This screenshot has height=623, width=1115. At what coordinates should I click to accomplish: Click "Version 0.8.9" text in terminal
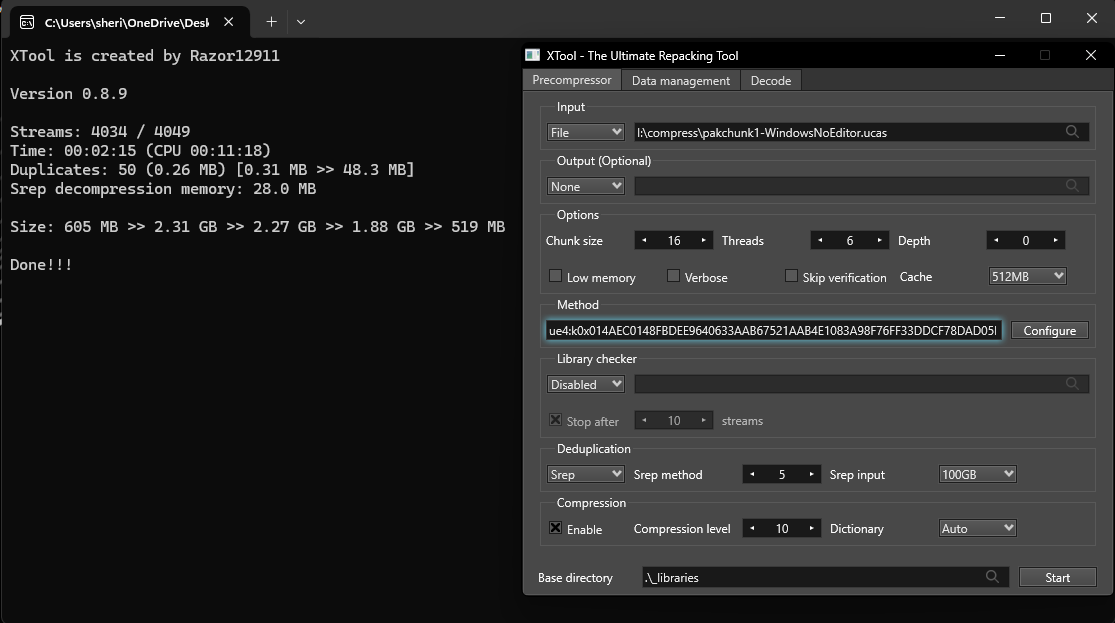68,94
